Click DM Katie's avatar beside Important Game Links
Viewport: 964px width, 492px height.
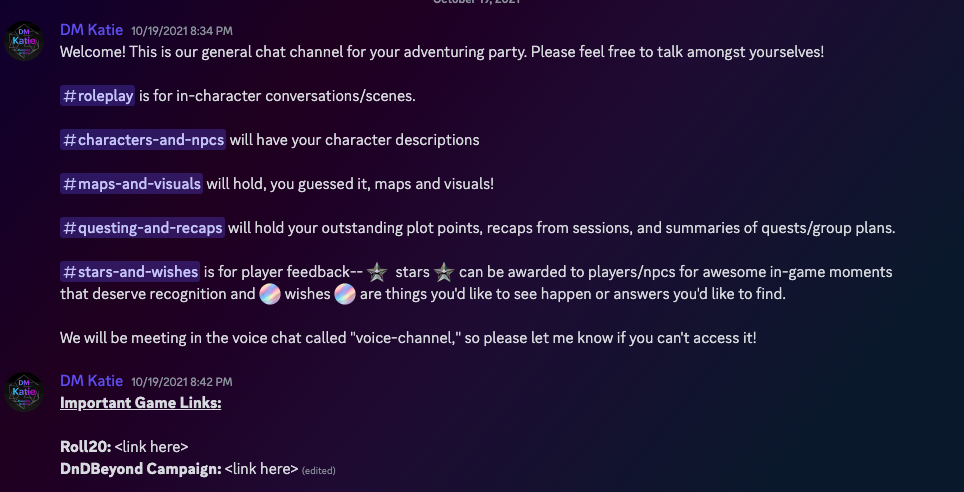coord(24,391)
